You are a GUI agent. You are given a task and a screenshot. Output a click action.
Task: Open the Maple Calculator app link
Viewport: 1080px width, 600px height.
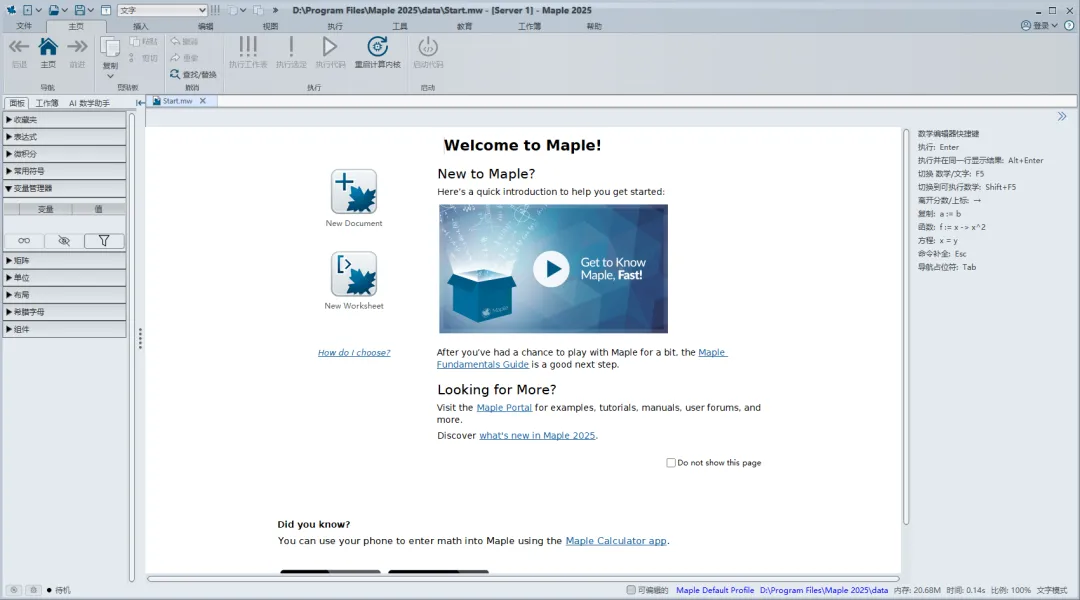click(x=616, y=541)
